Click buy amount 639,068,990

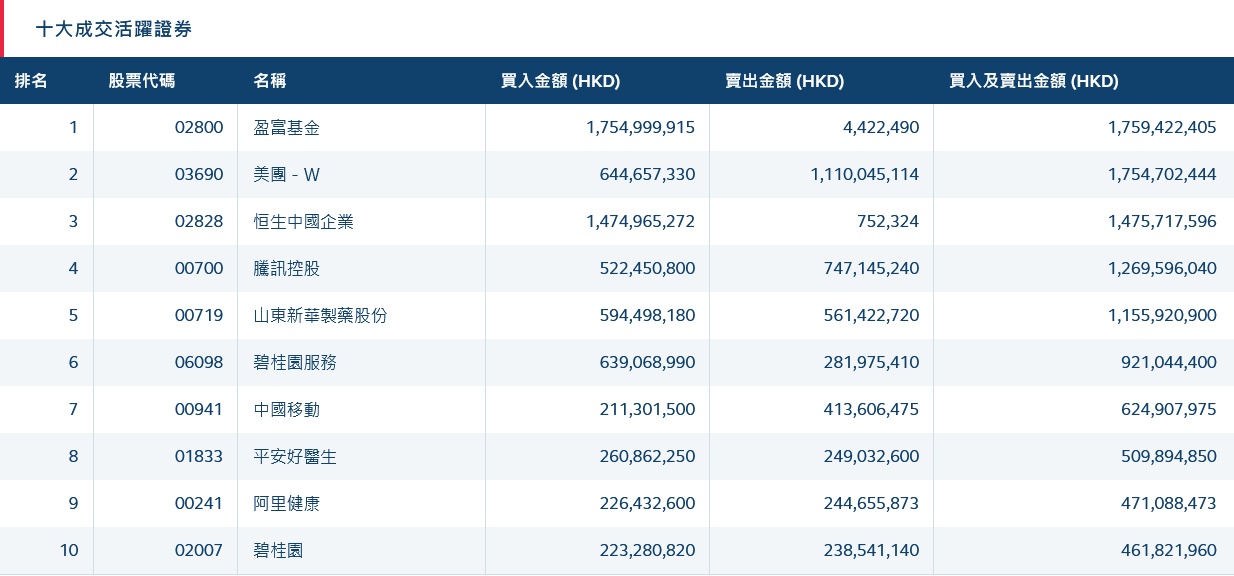coord(647,363)
